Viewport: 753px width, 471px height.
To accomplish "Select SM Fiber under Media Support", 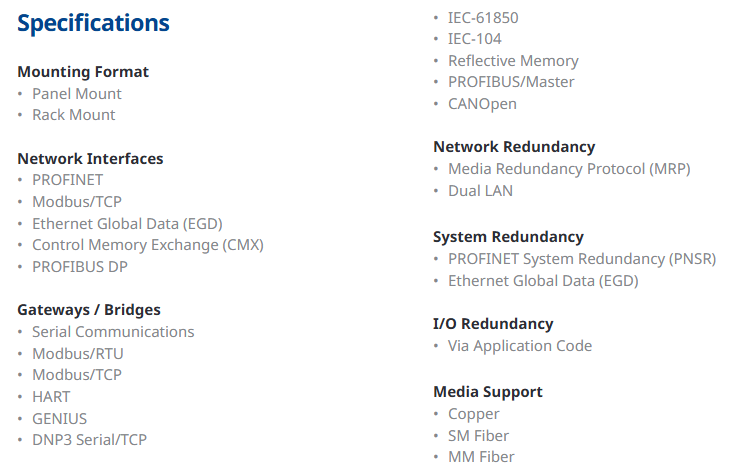I will pyautogui.click(x=478, y=436).
